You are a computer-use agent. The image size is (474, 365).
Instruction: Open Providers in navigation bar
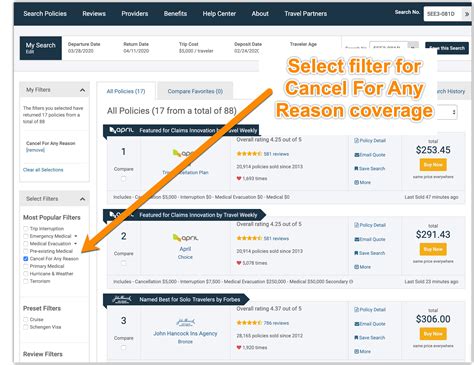point(135,14)
